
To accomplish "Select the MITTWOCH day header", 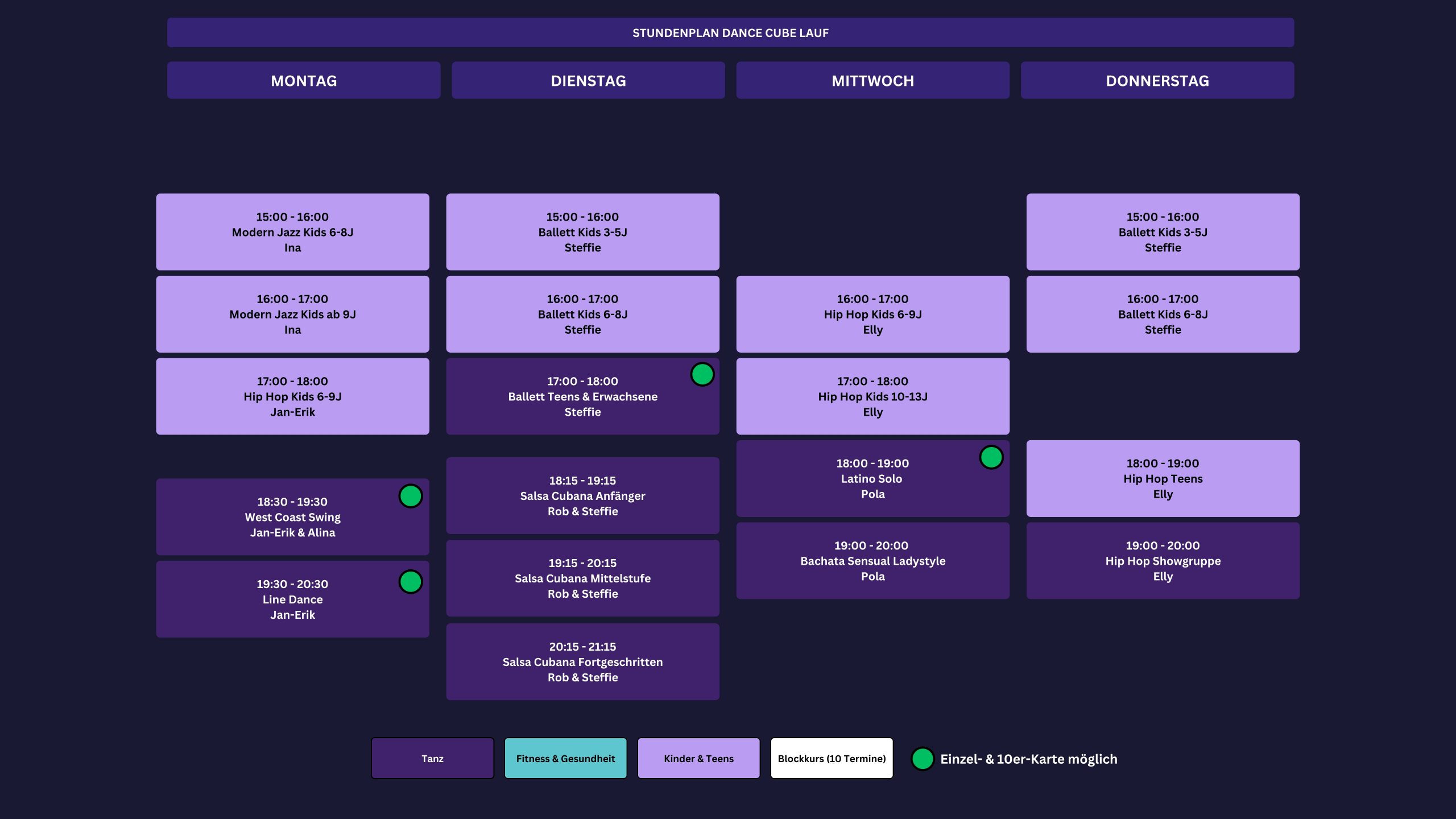I will (872, 81).
